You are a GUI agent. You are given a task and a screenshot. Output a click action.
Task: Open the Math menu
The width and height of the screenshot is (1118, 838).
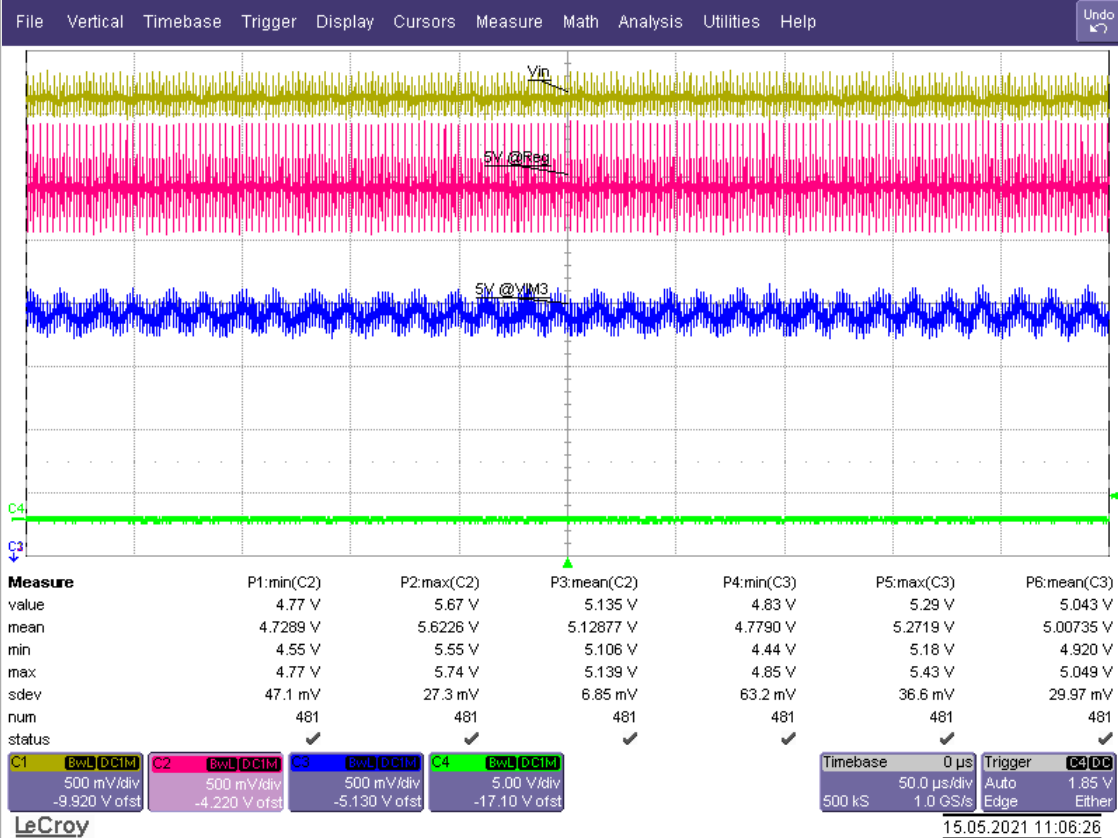click(x=580, y=22)
